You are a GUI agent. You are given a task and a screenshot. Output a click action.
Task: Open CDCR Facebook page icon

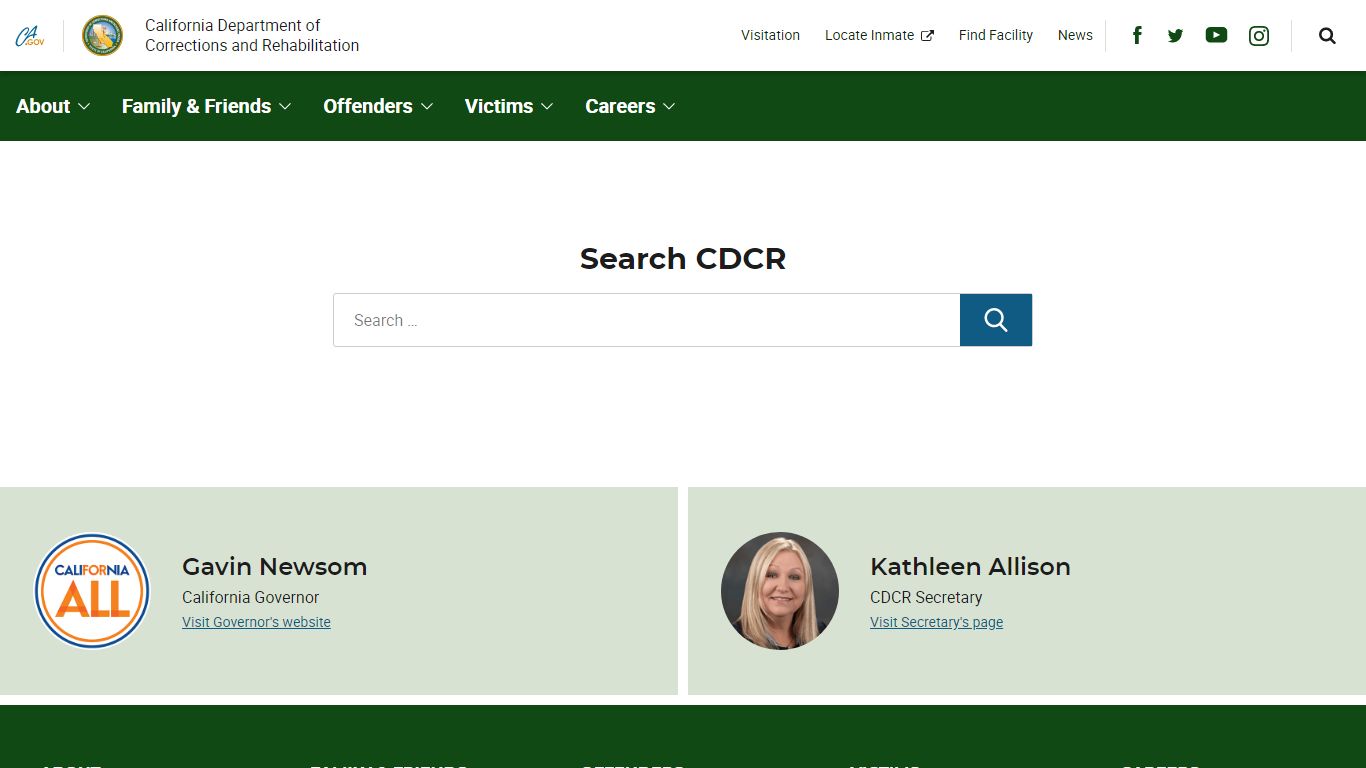click(1137, 35)
